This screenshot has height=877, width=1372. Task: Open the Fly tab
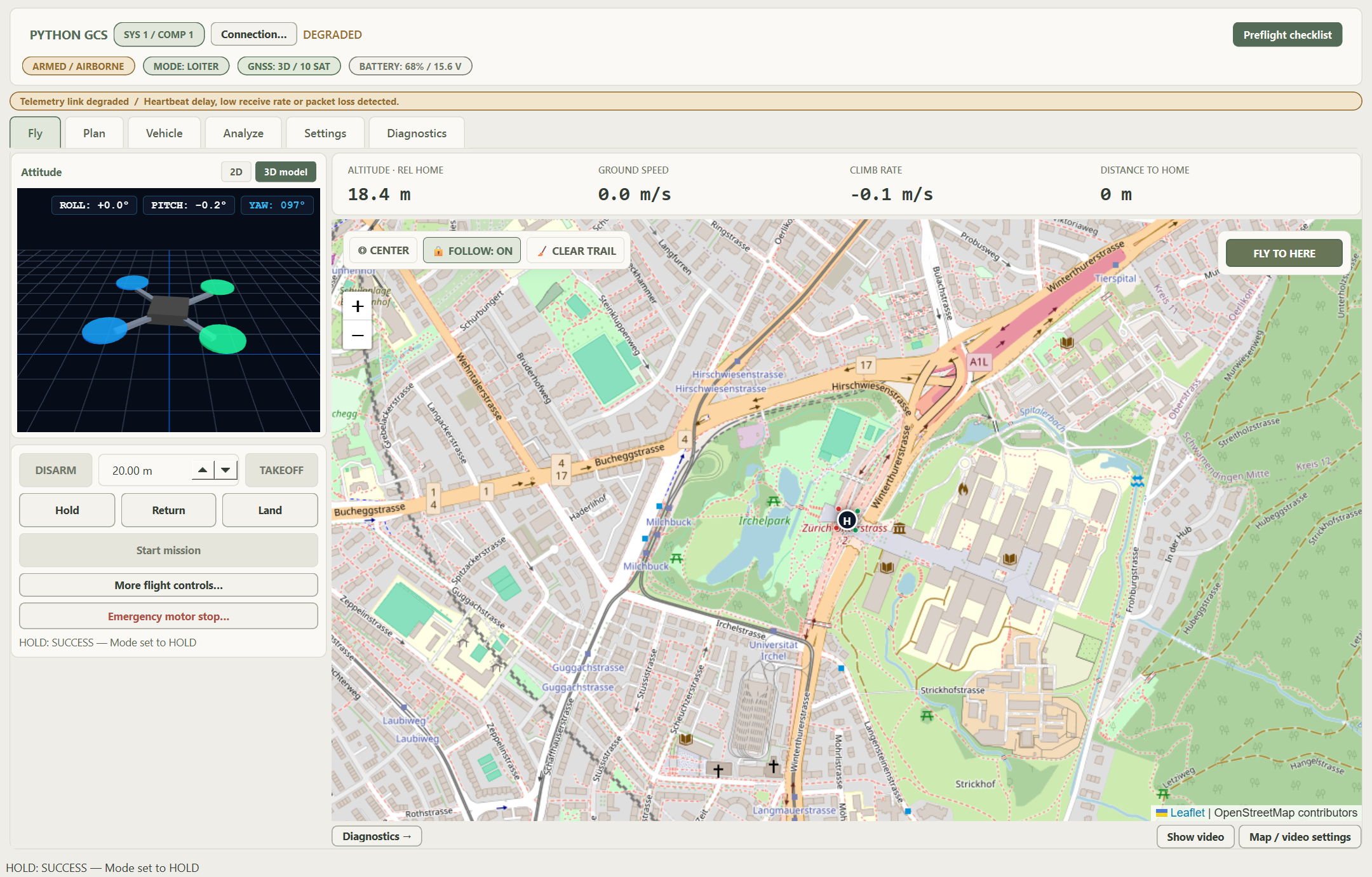(x=36, y=133)
